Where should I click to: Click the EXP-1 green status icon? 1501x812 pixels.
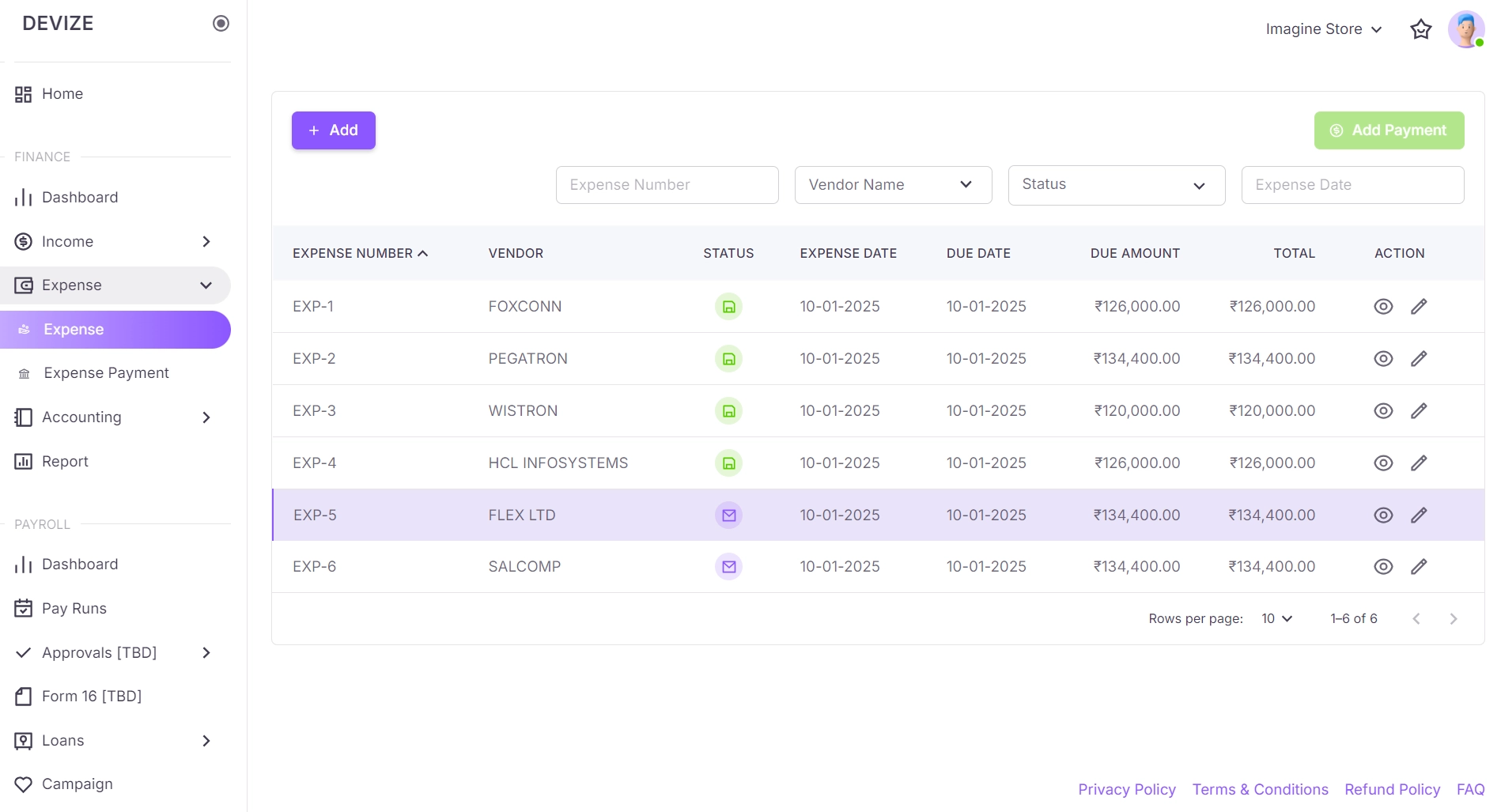click(x=729, y=307)
